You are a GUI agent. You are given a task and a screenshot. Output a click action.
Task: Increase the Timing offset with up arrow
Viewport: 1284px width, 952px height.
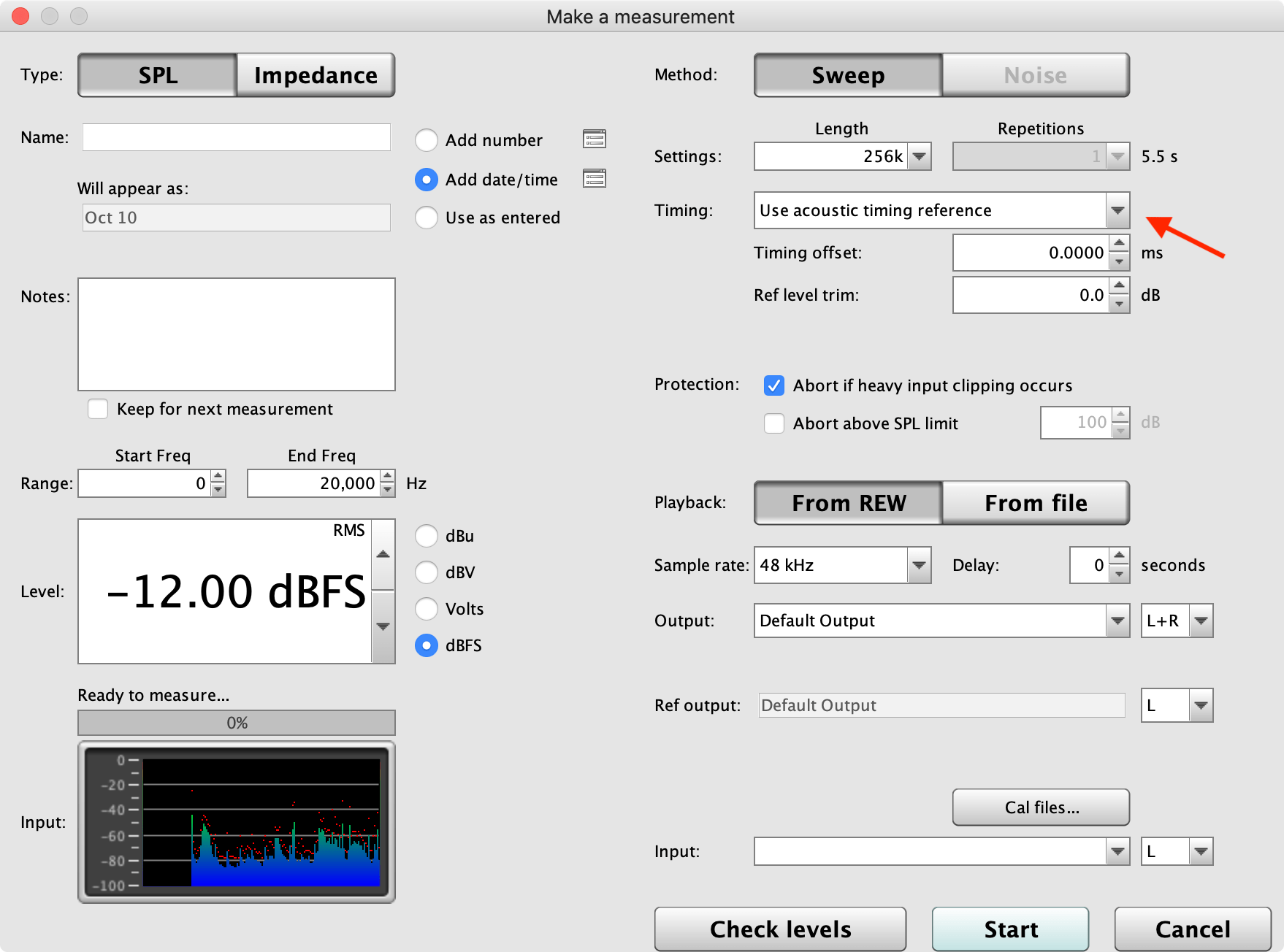tap(1119, 244)
